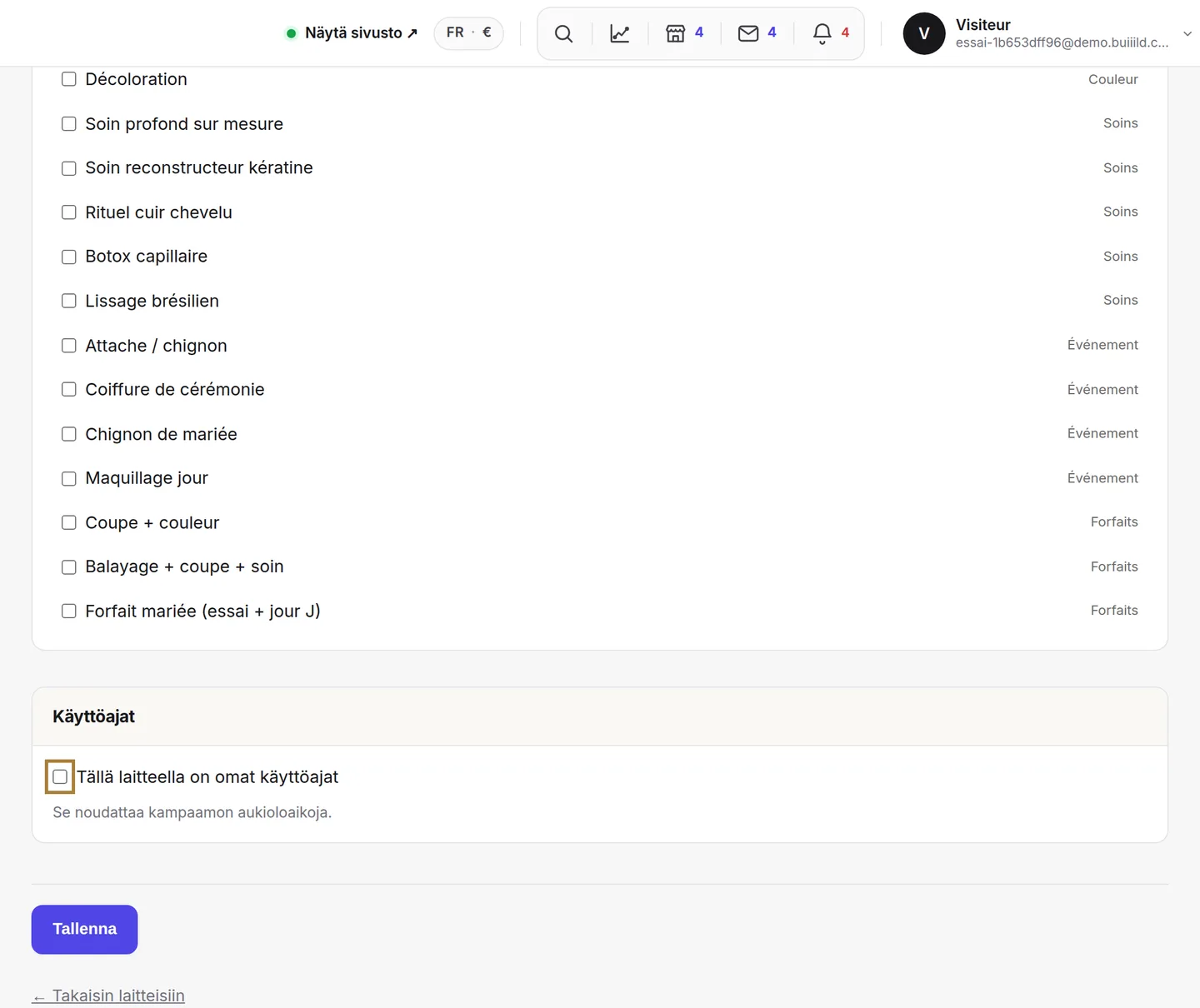
Task: Click the Soins label beside Botox capillaire
Action: [1120, 257]
